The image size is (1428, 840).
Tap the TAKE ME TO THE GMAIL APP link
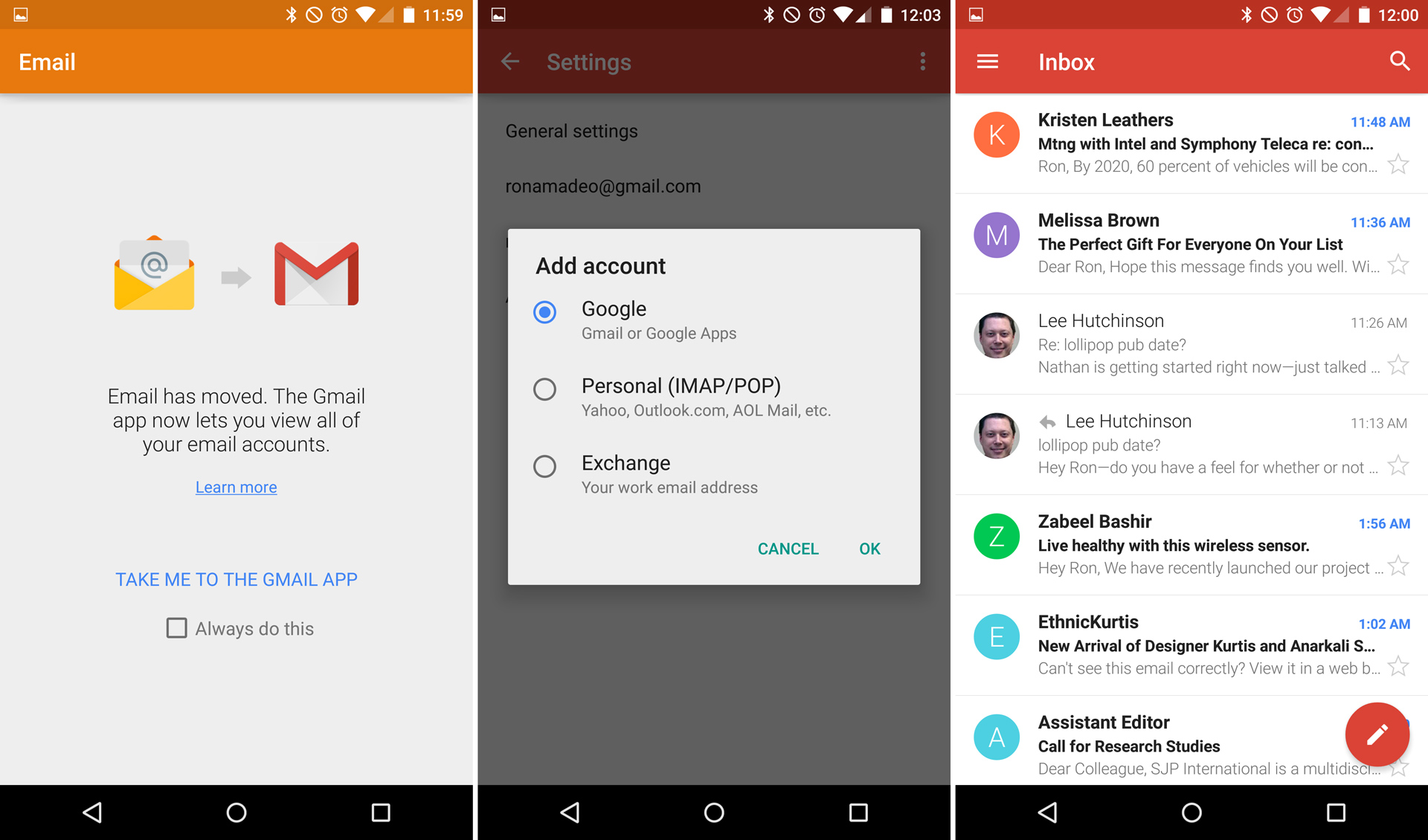click(237, 578)
